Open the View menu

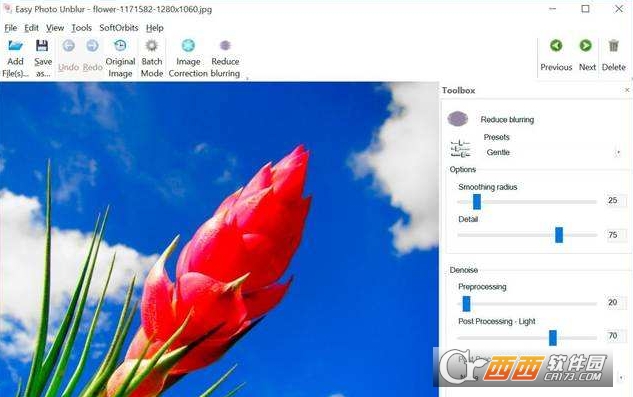pyautogui.click(x=55, y=28)
